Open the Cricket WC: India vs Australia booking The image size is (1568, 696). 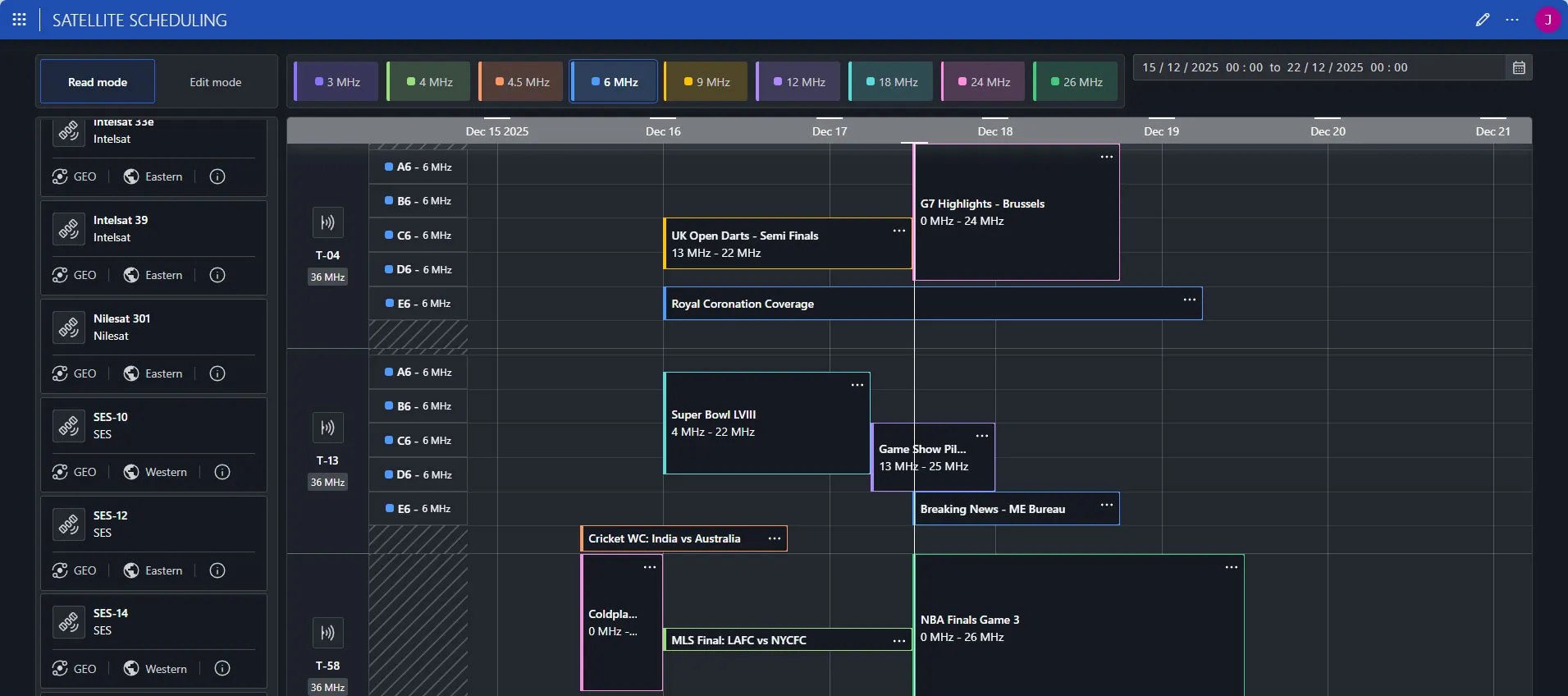tap(683, 538)
